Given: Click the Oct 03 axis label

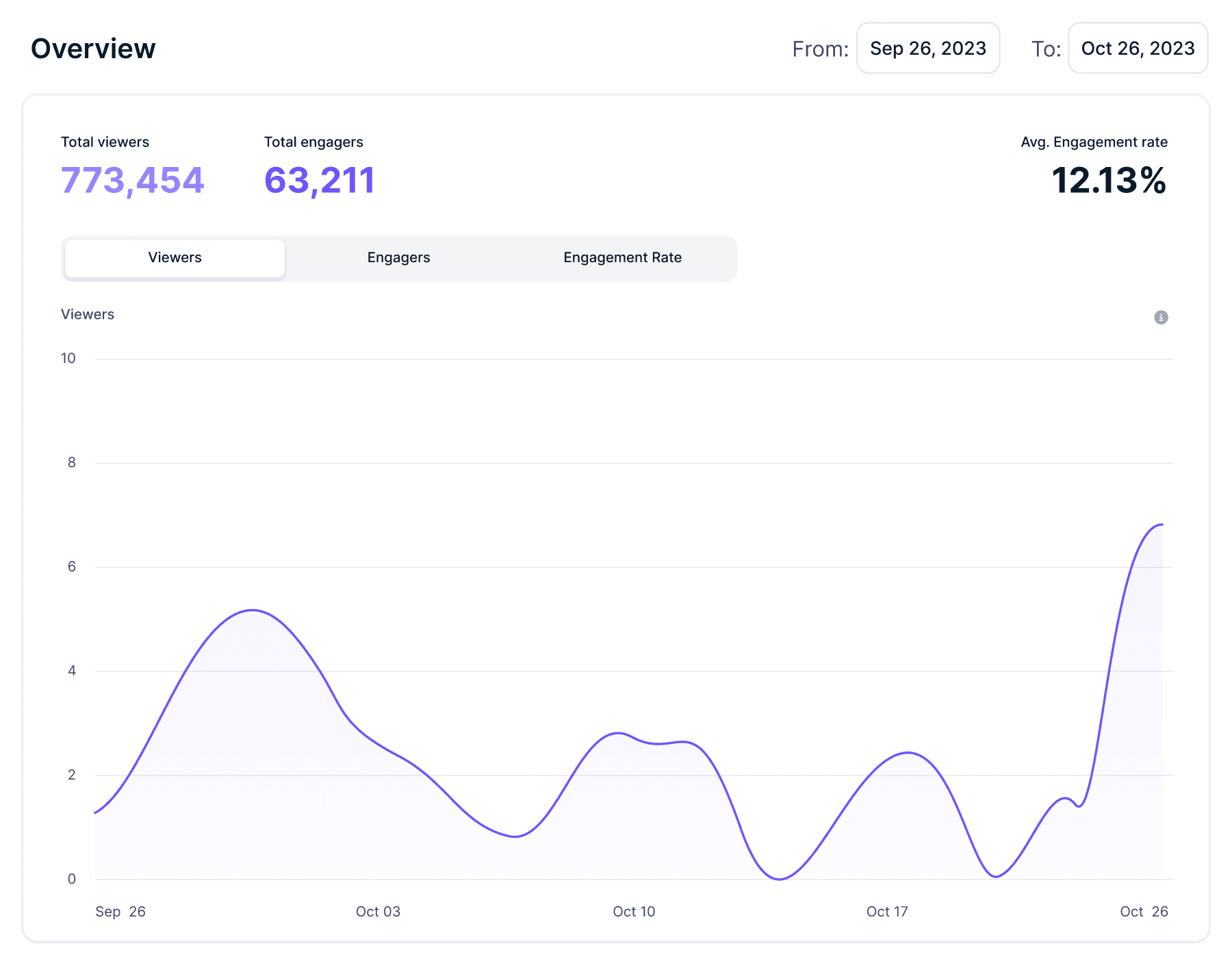Looking at the screenshot, I should click(377, 912).
